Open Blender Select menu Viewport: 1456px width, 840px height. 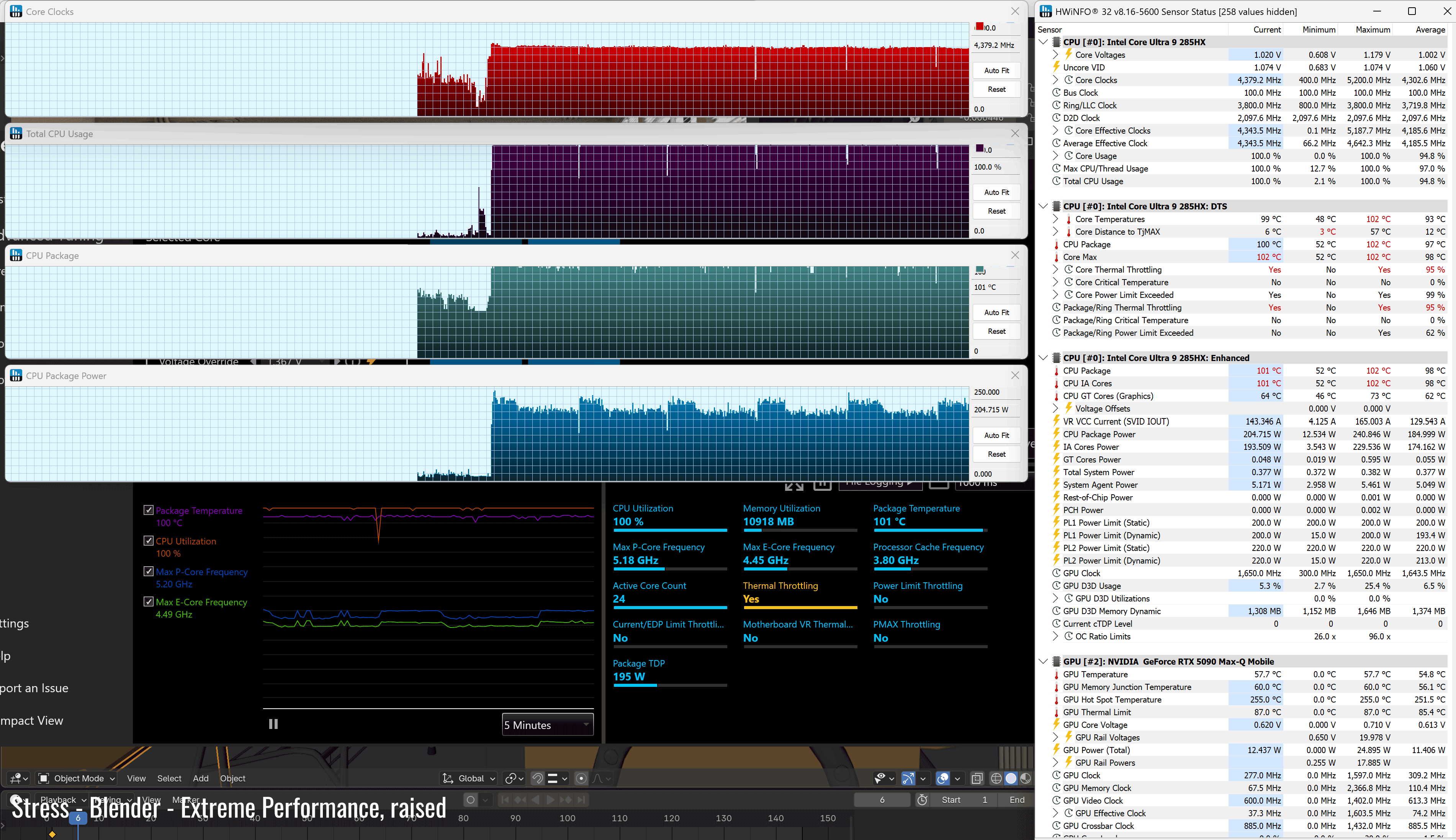[169, 778]
